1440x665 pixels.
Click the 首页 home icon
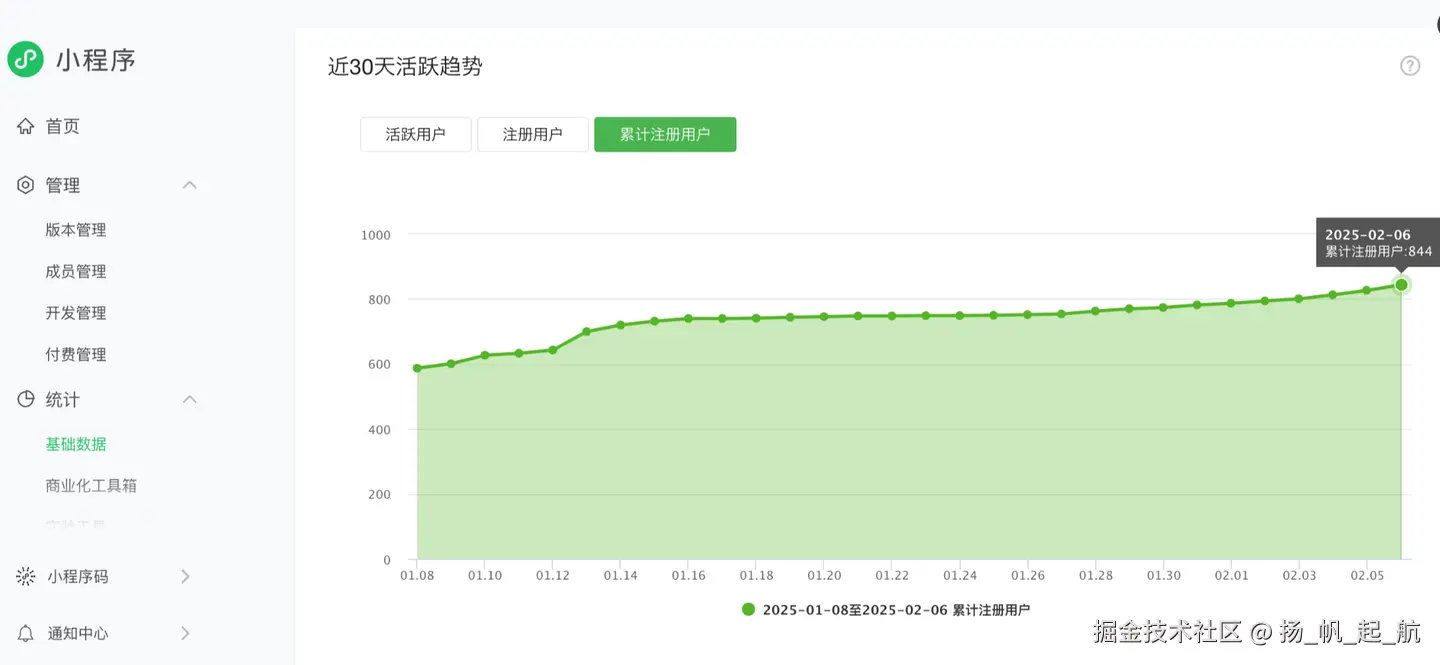point(26,126)
